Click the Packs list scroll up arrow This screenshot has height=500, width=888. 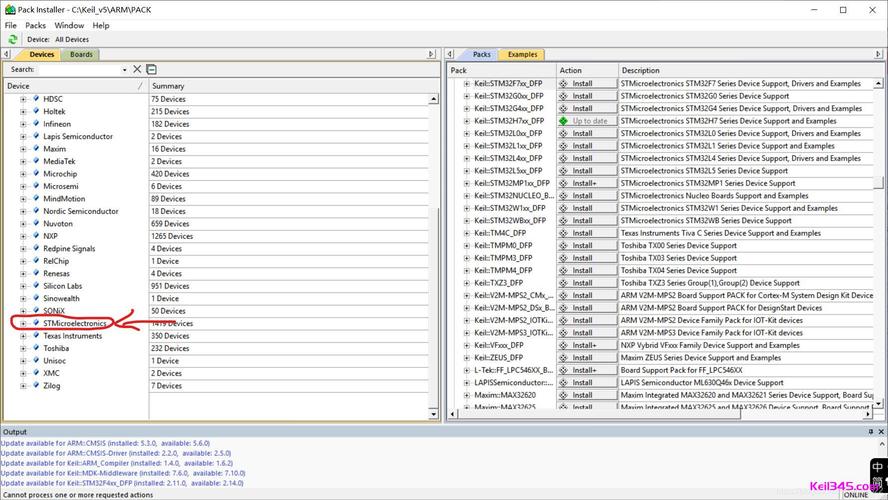pos(878,83)
